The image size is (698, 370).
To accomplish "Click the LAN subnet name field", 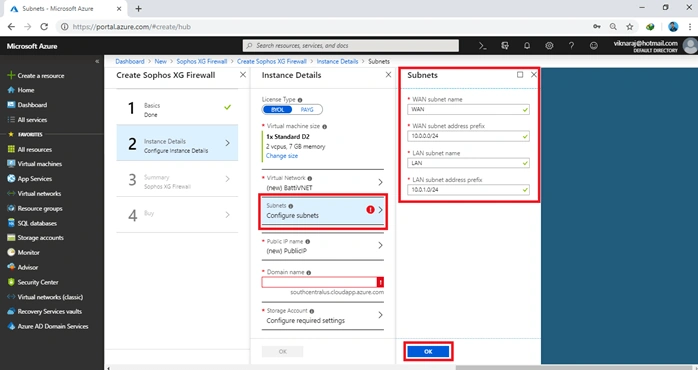I will click(x=468, y=163).
